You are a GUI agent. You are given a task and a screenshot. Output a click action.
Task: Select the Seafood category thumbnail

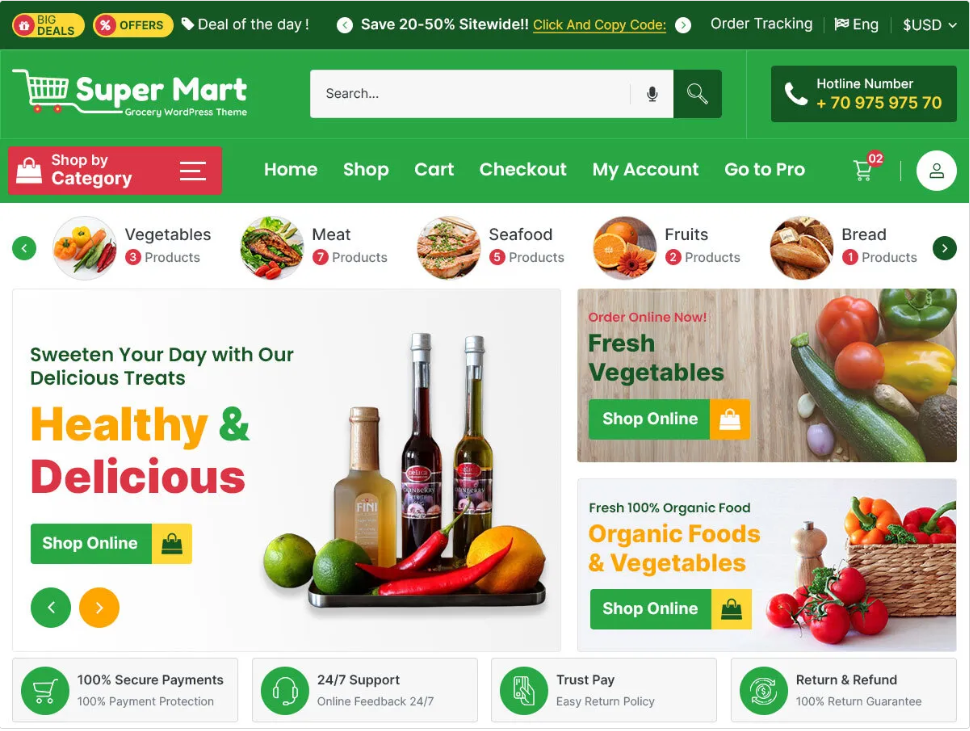point(449,248)
